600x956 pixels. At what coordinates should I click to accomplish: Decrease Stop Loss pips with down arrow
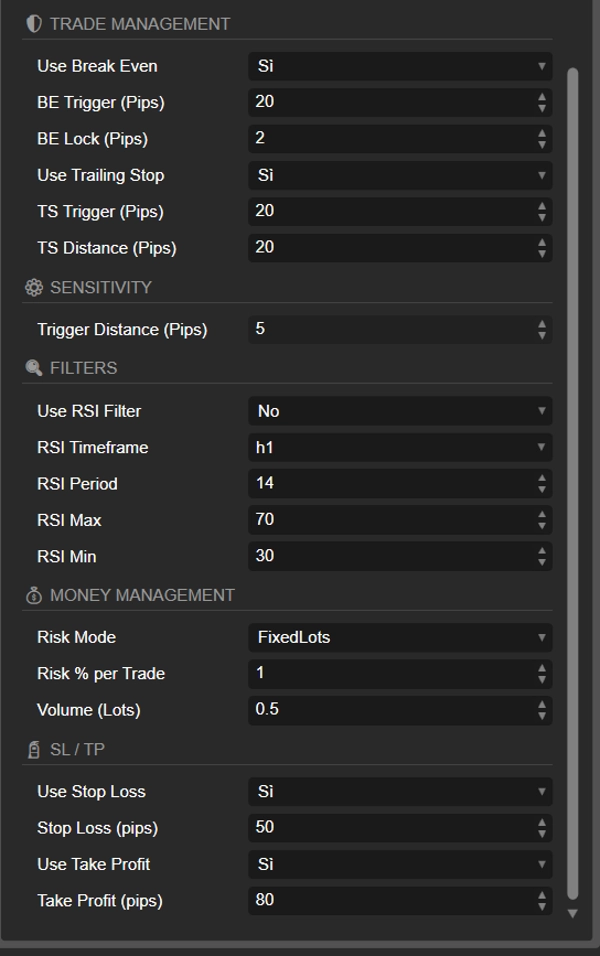(542, 833)
